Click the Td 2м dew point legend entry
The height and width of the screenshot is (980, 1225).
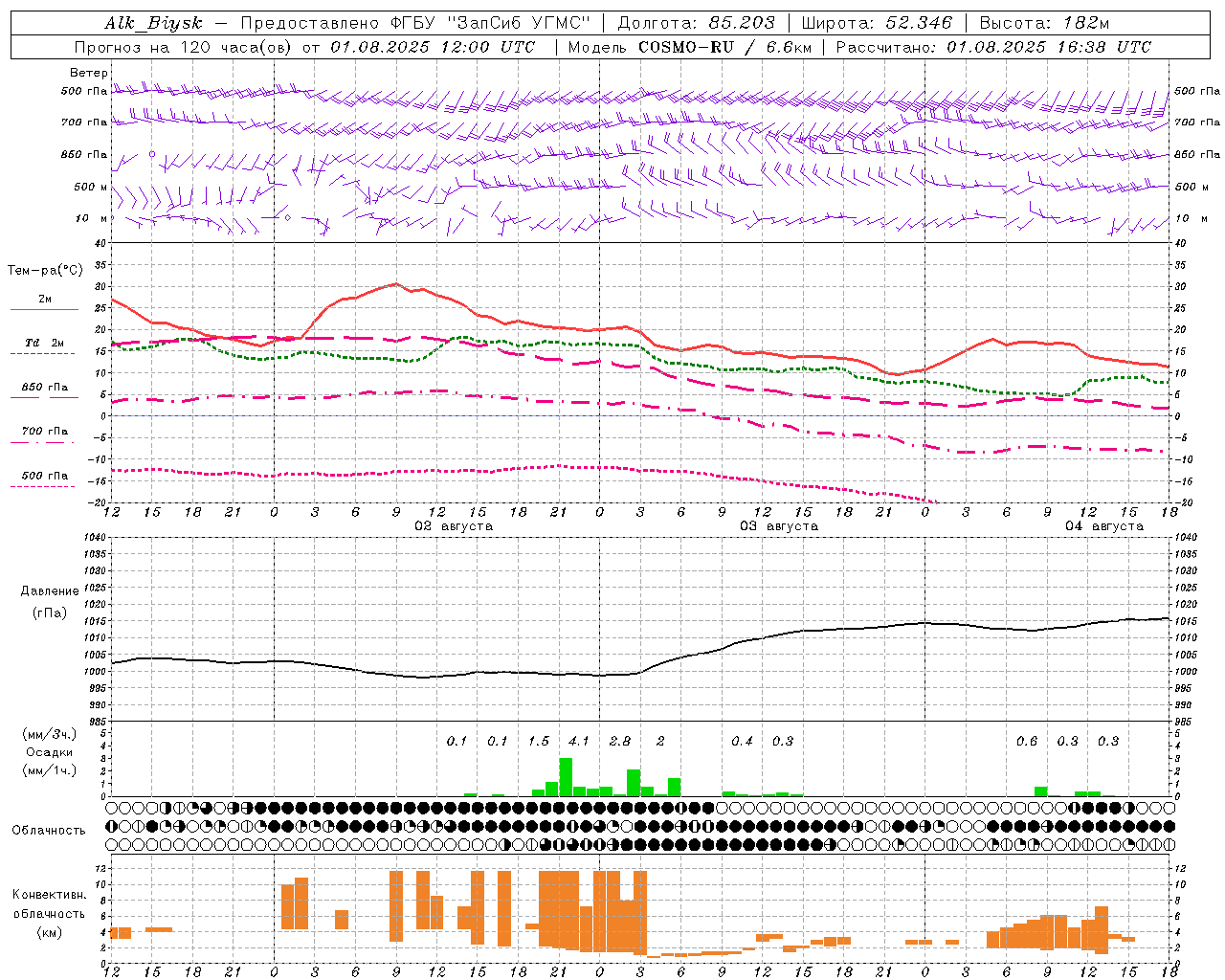[x=44, y=343]
